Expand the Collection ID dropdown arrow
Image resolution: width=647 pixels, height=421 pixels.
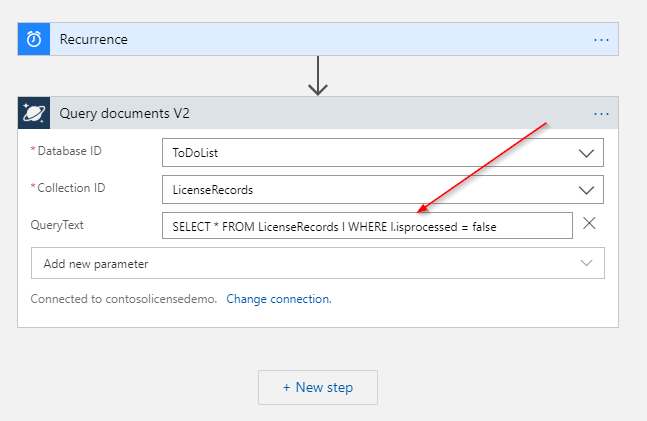[x=585, y=189]
